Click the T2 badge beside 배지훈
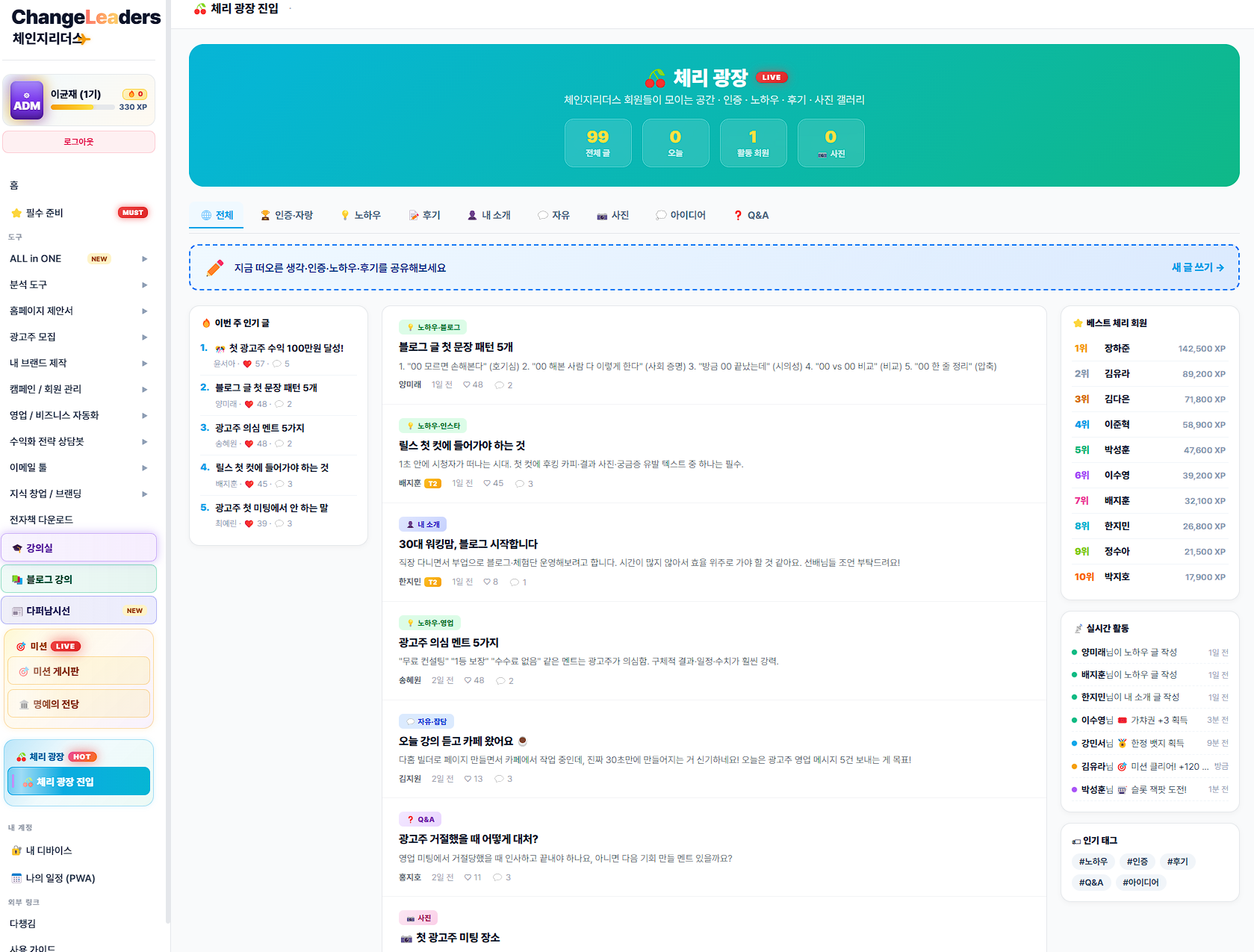Screen dimensions: 1254x952 [x=432, y=484]
